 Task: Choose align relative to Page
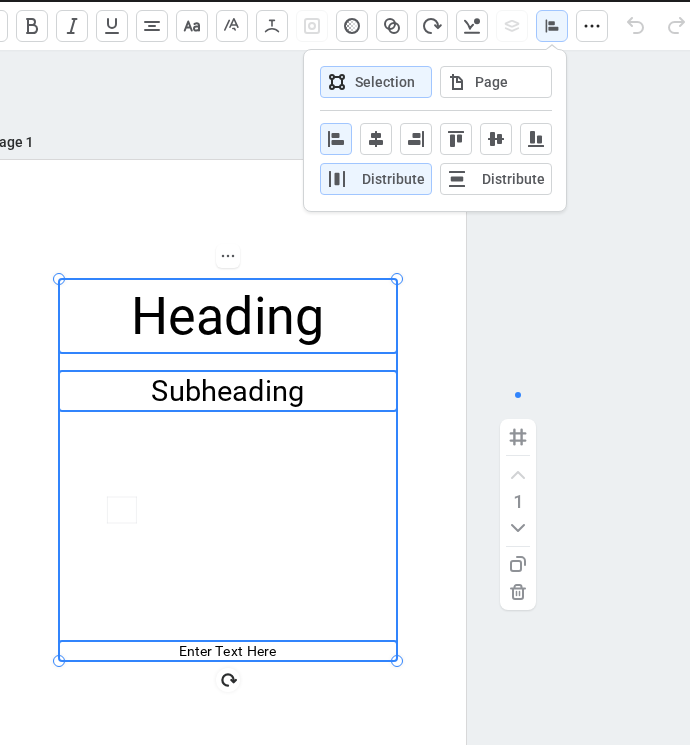tap(496, 82)
